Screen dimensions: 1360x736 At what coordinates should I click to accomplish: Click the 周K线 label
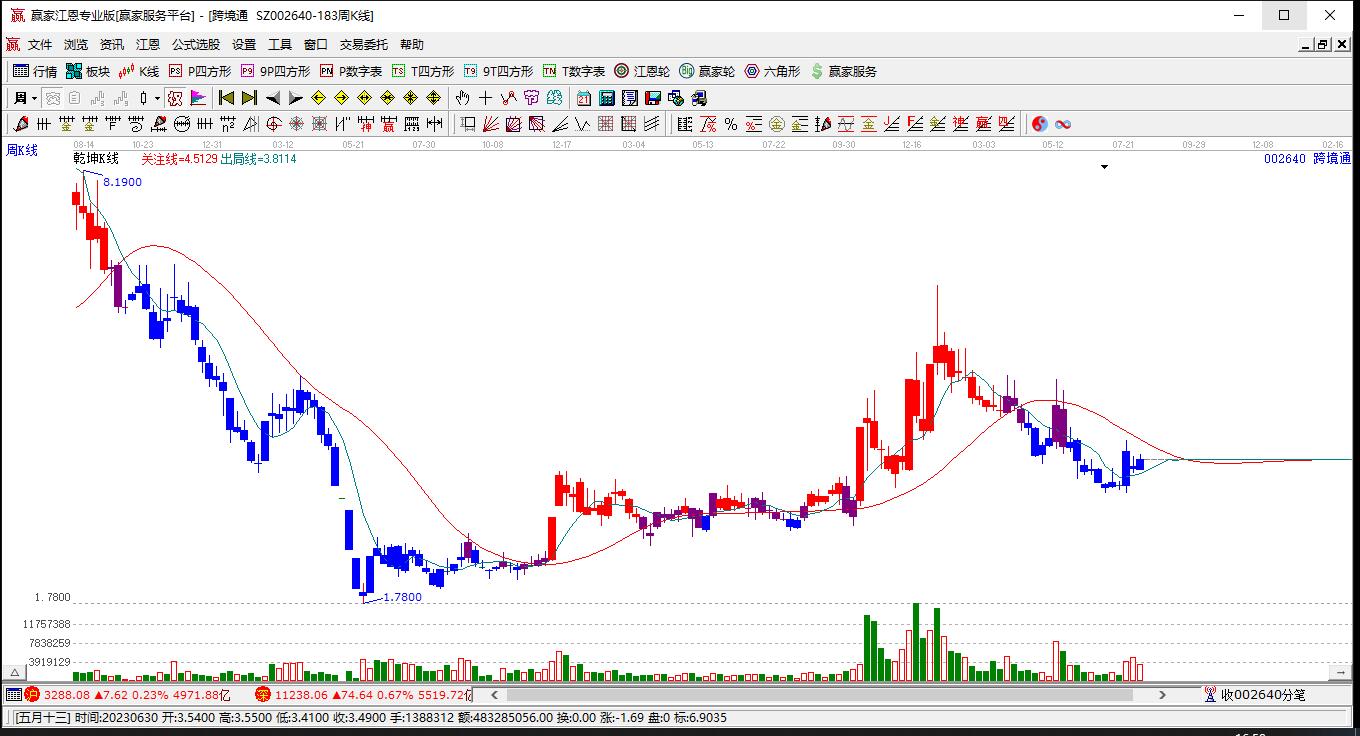coord(22,150)
